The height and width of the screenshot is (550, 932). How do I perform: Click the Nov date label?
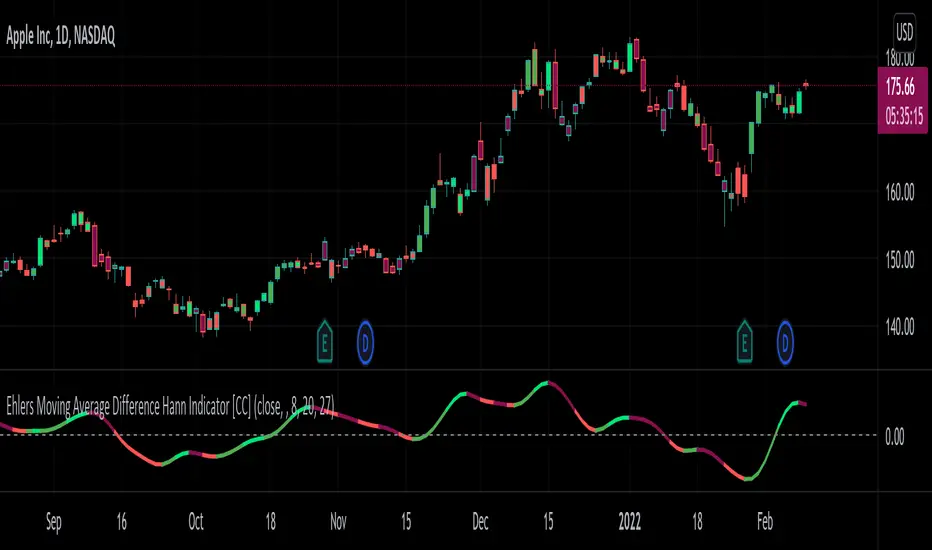point(338,521)
